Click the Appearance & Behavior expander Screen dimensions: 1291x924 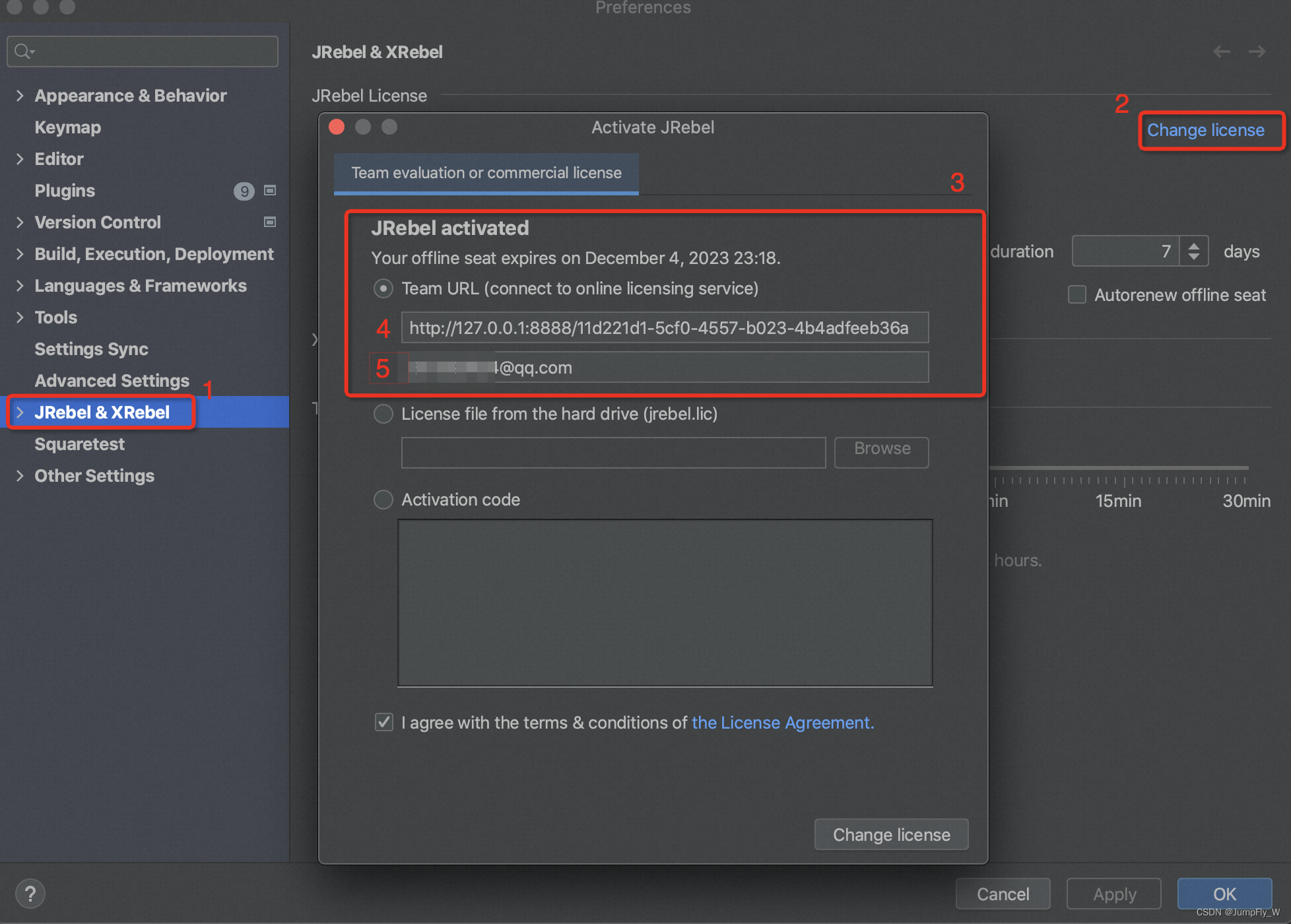pos(22,95)
